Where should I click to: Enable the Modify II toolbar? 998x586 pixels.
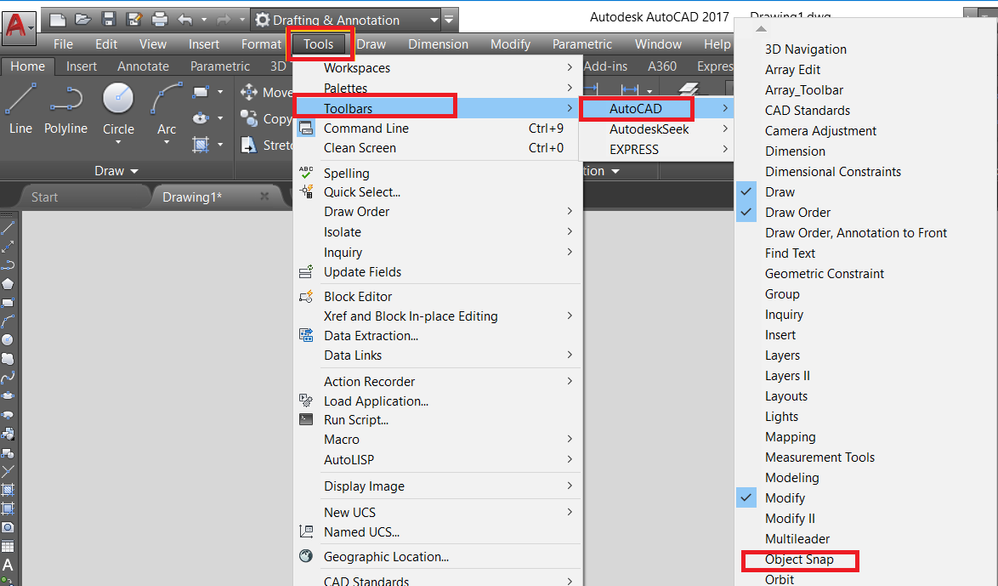[790, 518]
